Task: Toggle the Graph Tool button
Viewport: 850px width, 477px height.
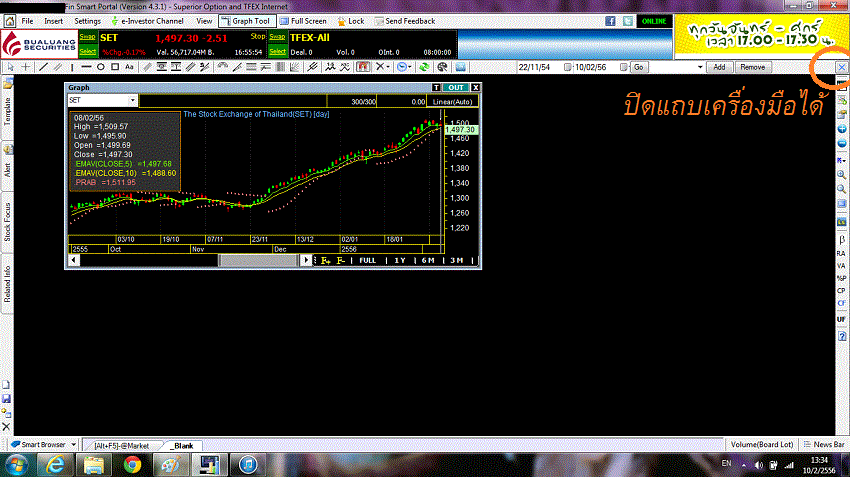Action: (x=247, y=21)
